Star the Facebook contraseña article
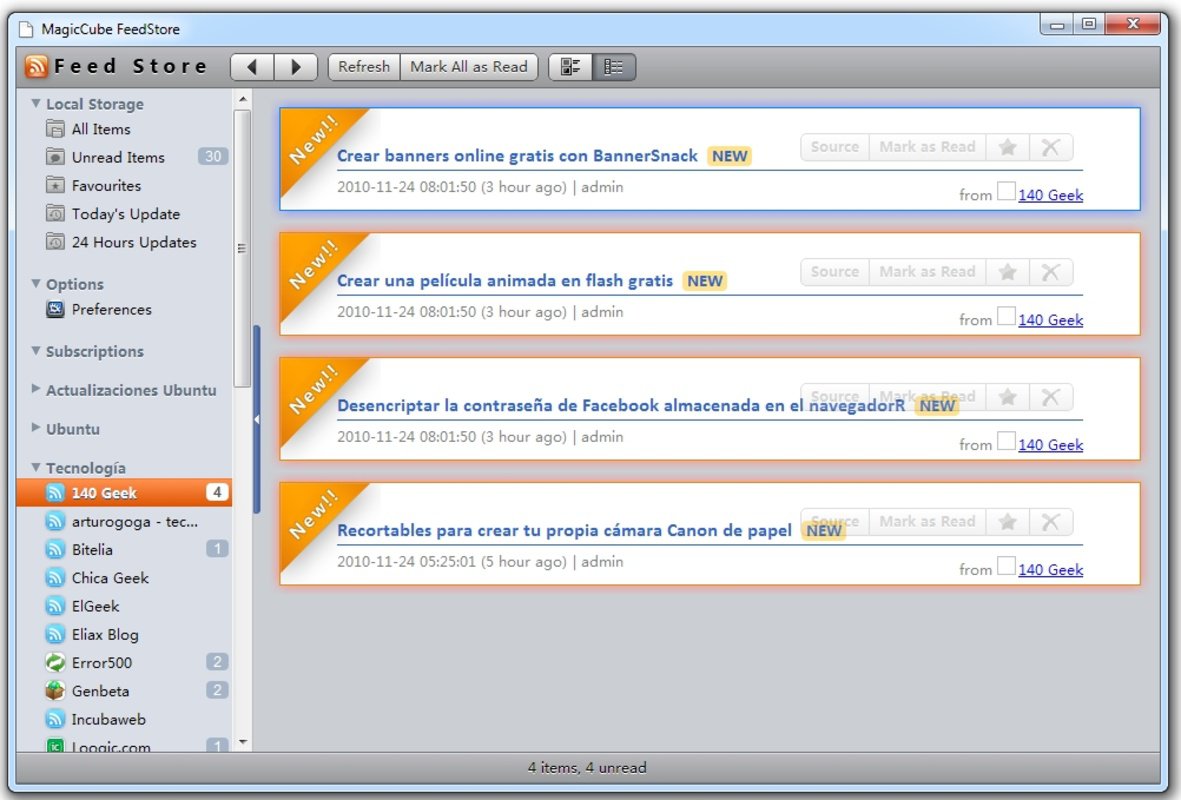This screenshot has height=800, width=1181. coord(1008,397)
